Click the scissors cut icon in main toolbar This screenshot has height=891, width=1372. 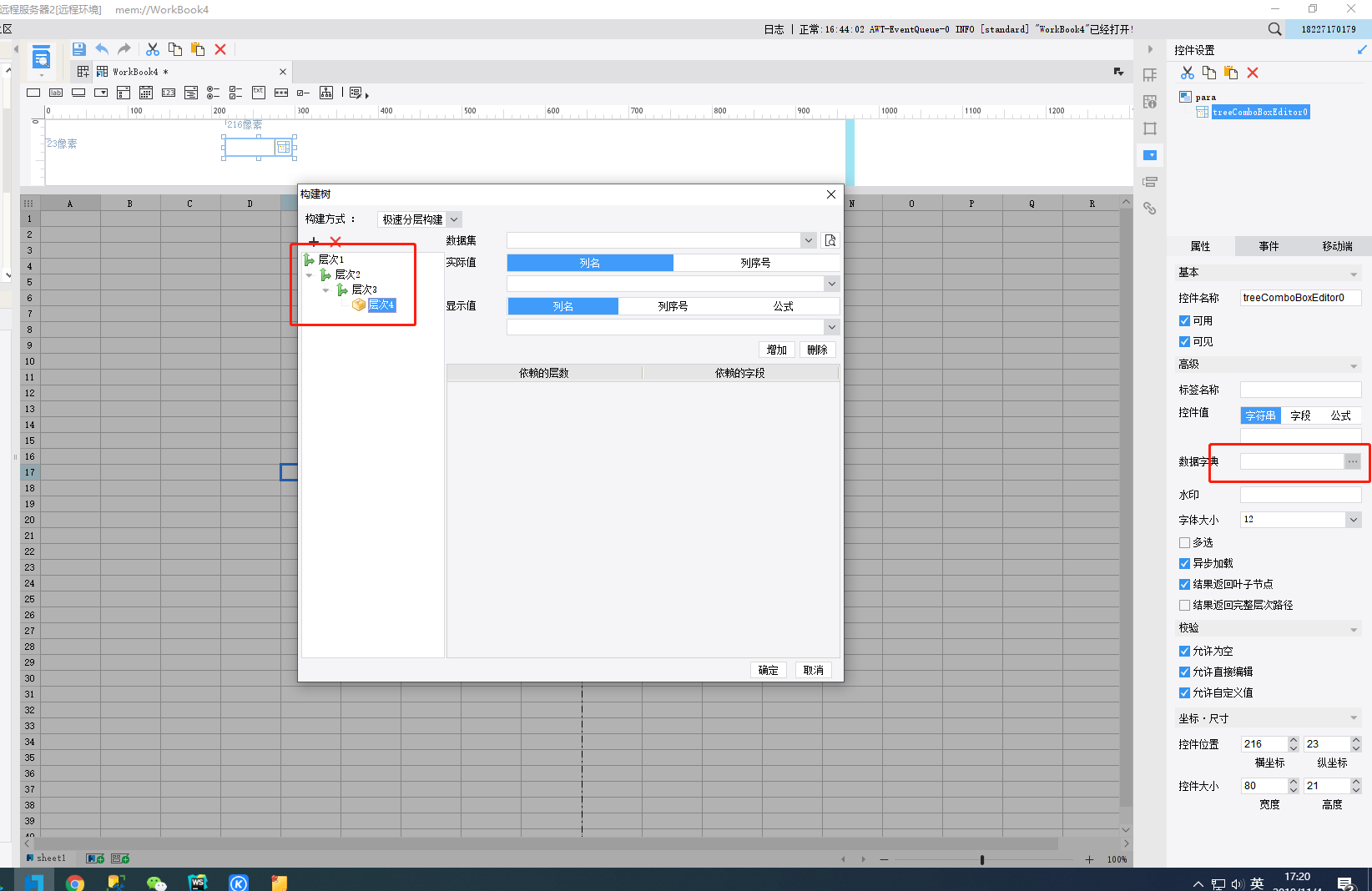[153, 49]
